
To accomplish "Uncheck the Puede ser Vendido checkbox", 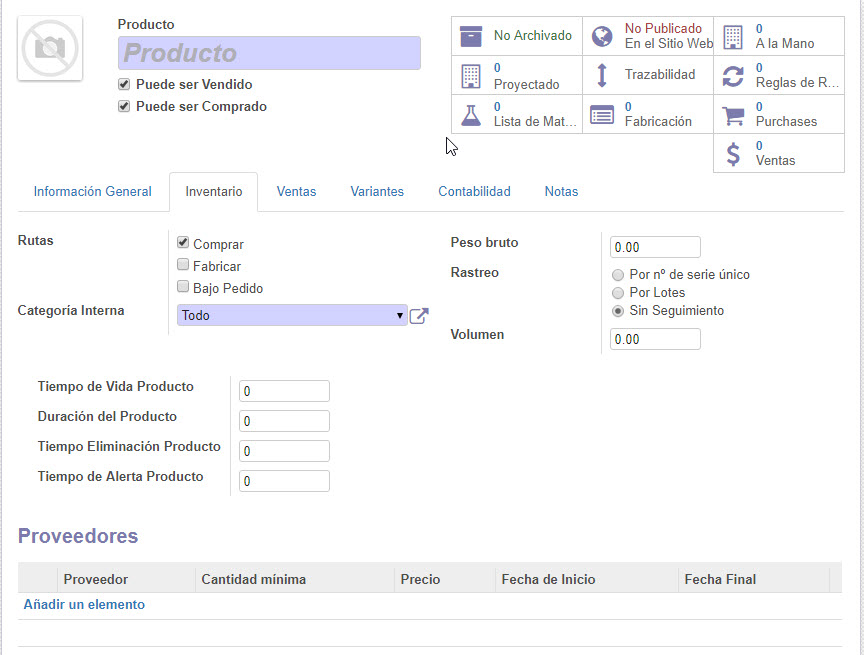I will 124,85.
